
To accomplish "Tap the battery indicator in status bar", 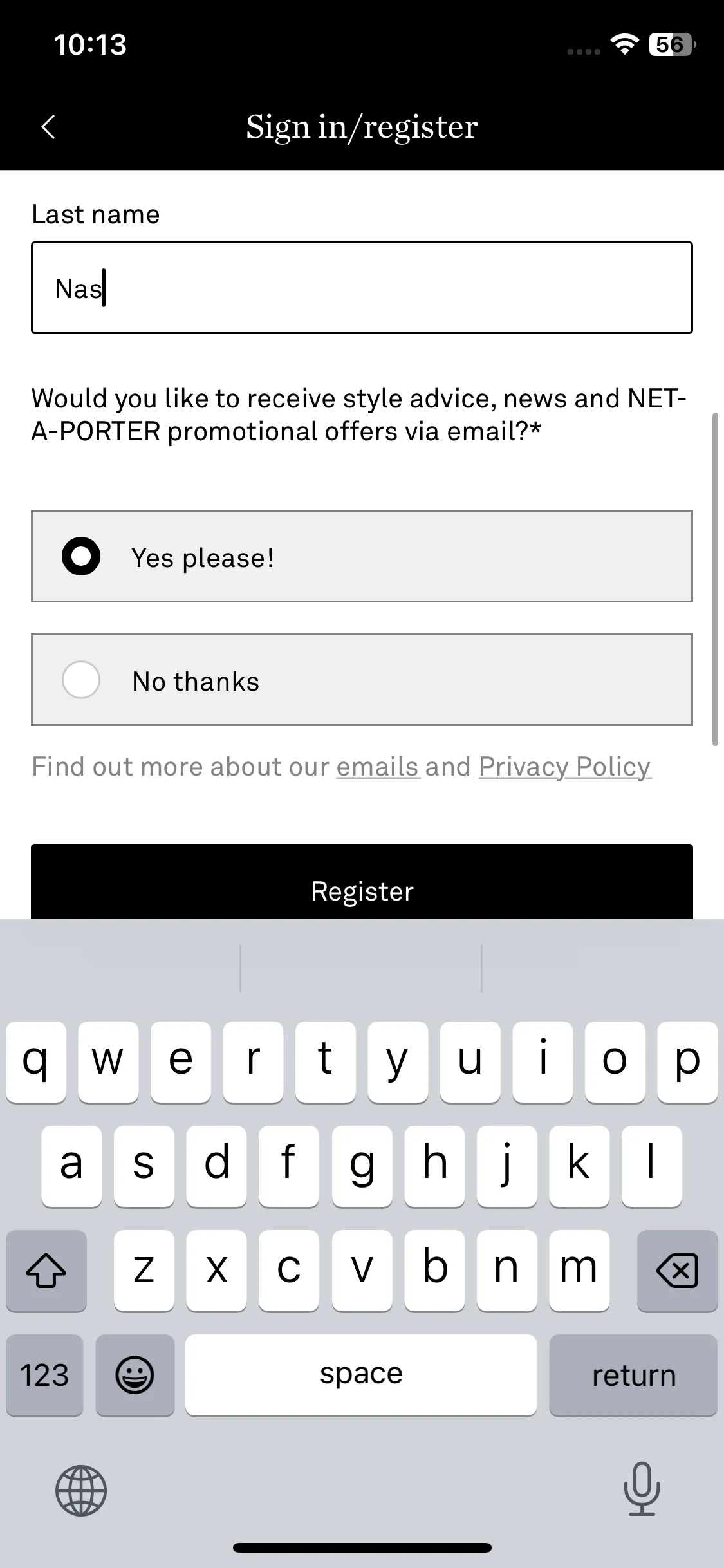I will (673, 44).
